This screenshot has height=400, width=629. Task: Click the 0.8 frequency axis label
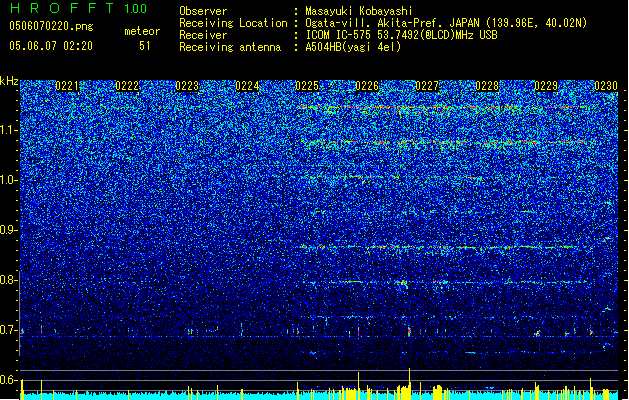9,280
